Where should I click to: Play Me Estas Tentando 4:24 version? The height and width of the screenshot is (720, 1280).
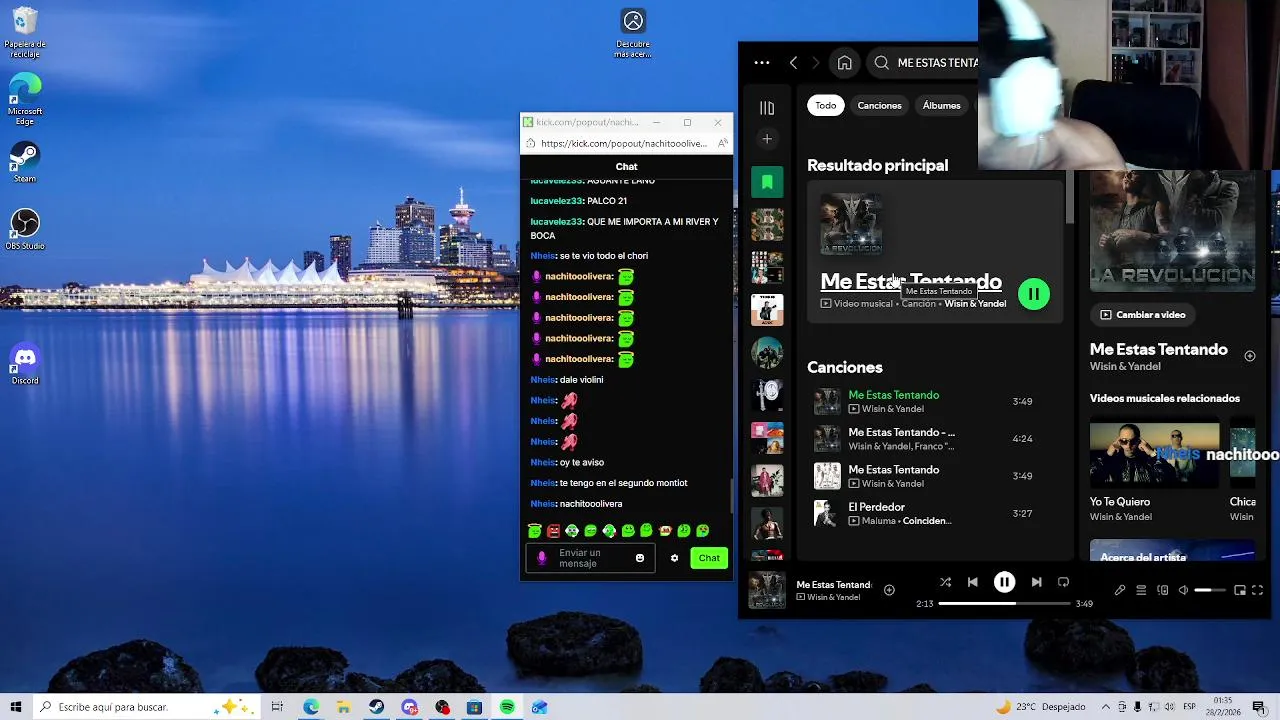(x=935, y=439)
